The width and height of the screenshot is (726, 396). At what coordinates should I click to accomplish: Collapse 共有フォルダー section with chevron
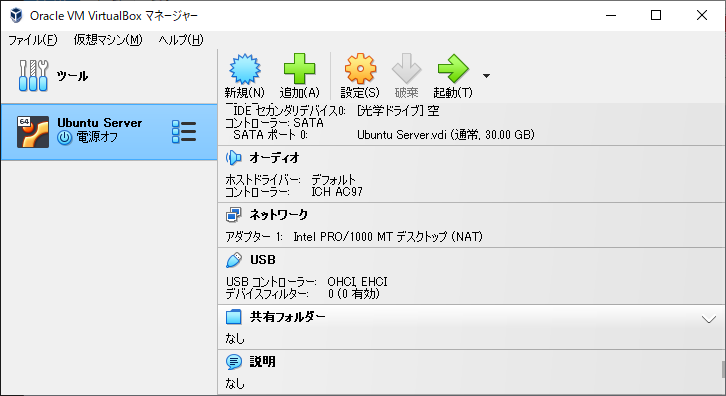708,319
